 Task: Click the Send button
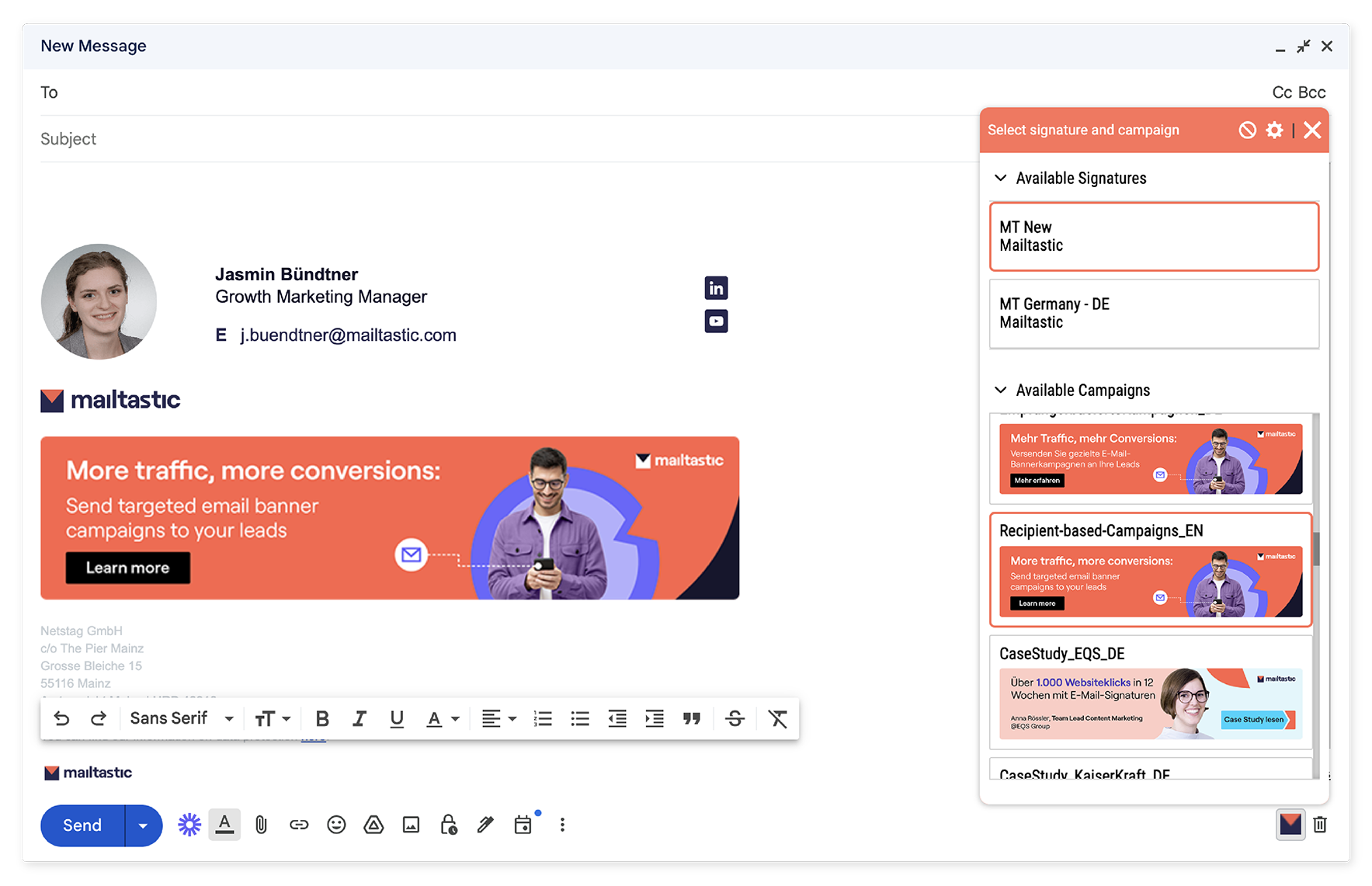[82, 825]
